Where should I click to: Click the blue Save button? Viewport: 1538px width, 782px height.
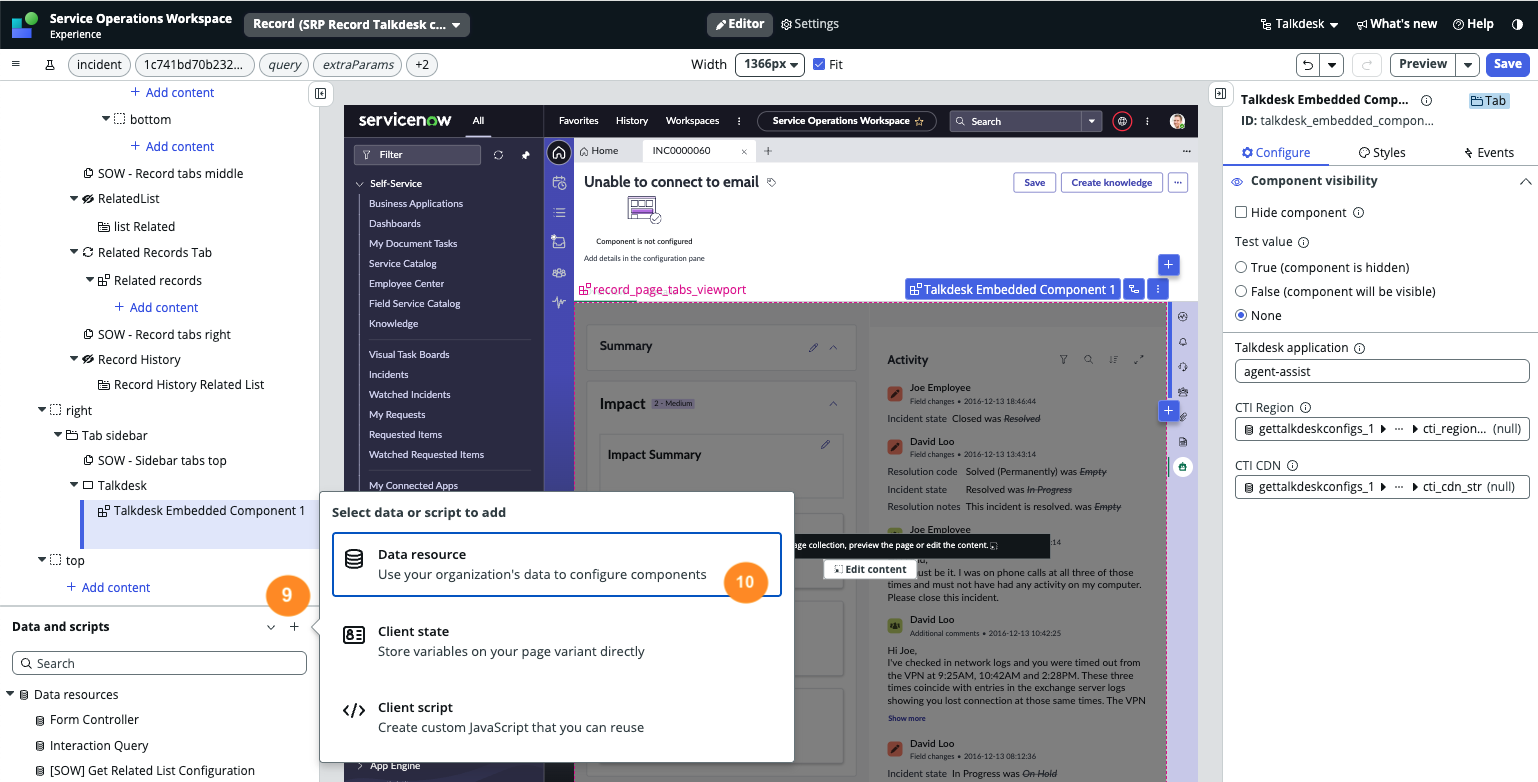pyautogui.click(x=1507, y=64)
